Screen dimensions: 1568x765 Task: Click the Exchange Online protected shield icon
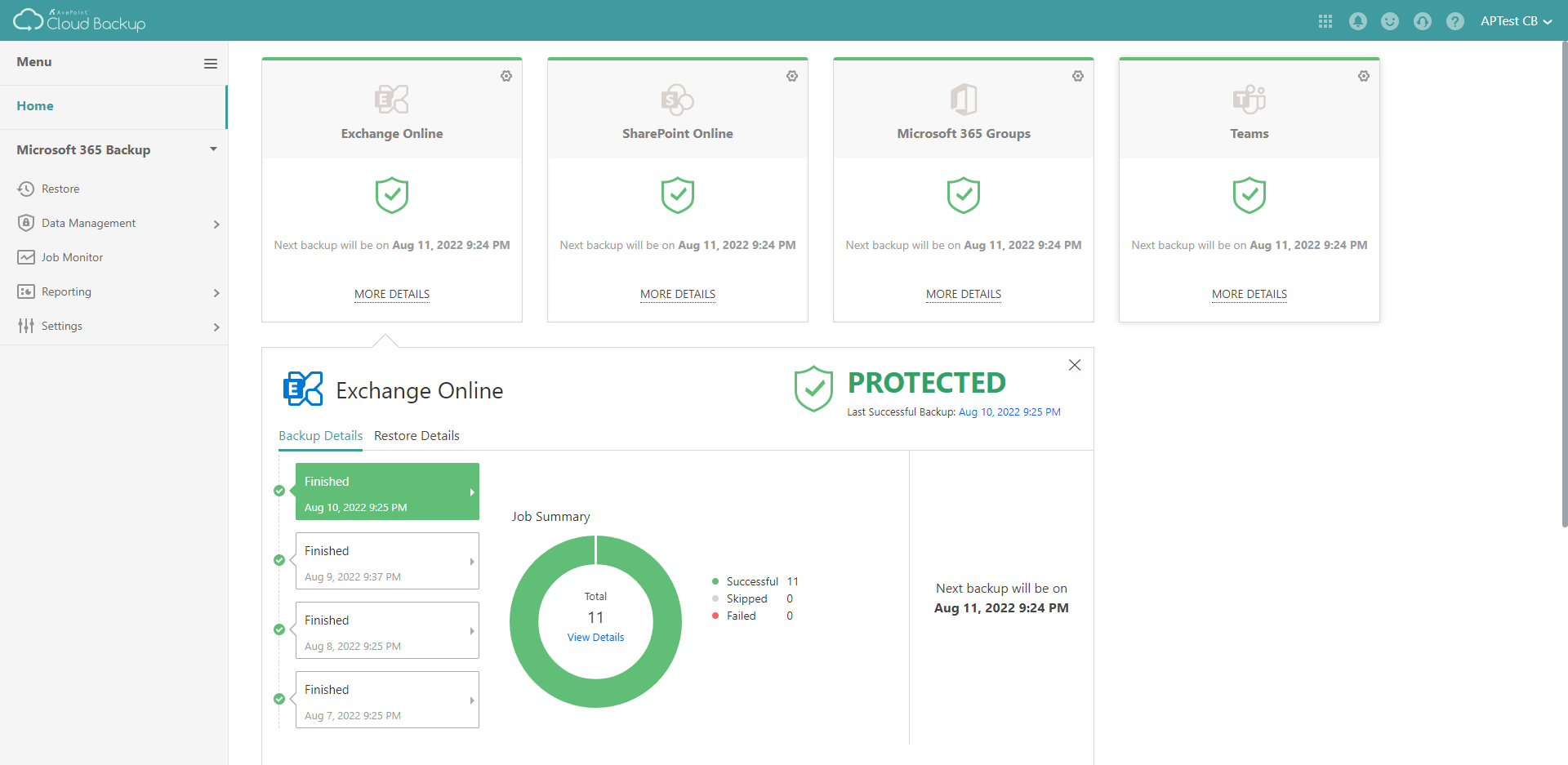click(x=392, y=195)
